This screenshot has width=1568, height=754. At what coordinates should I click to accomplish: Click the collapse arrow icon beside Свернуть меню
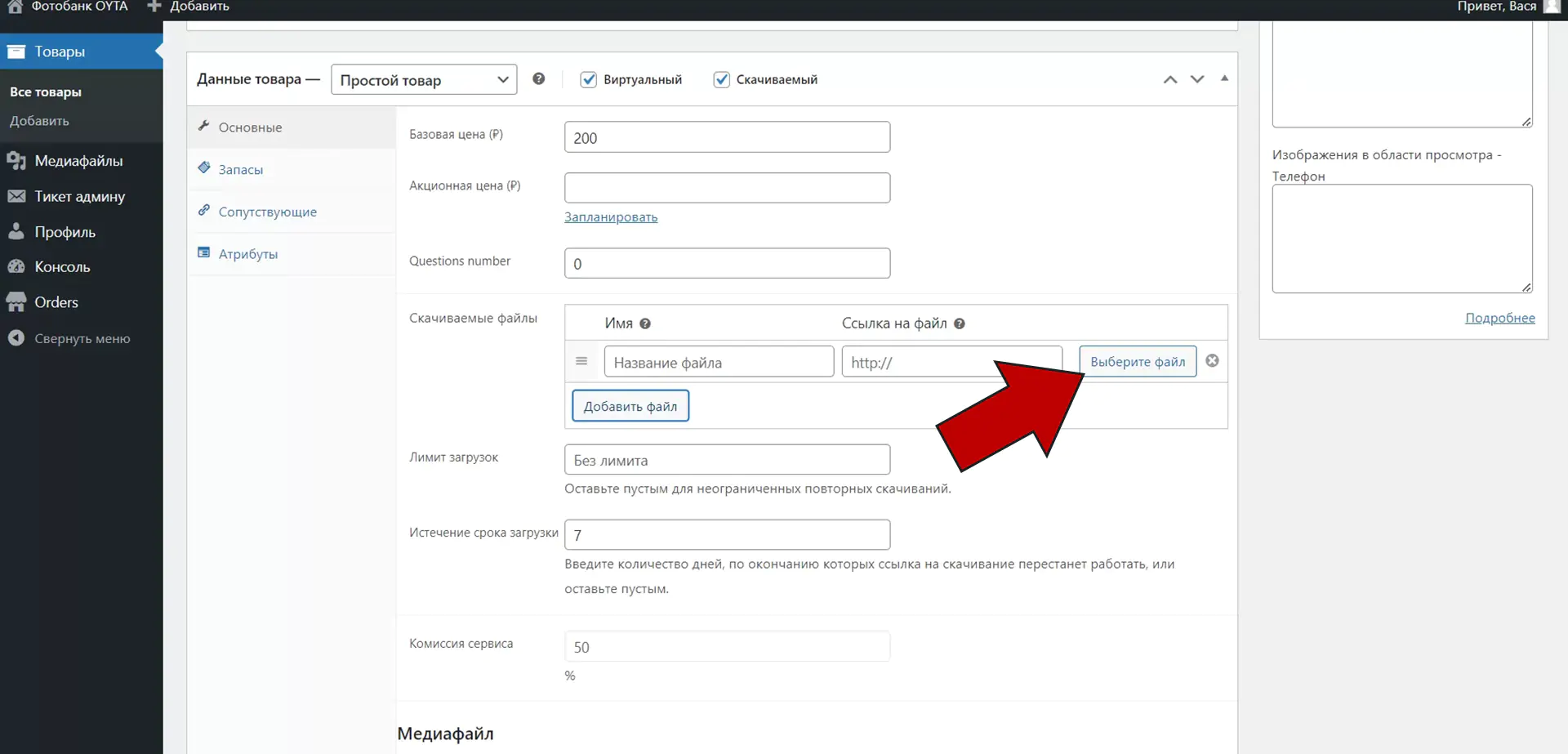[x=16, y=337]
